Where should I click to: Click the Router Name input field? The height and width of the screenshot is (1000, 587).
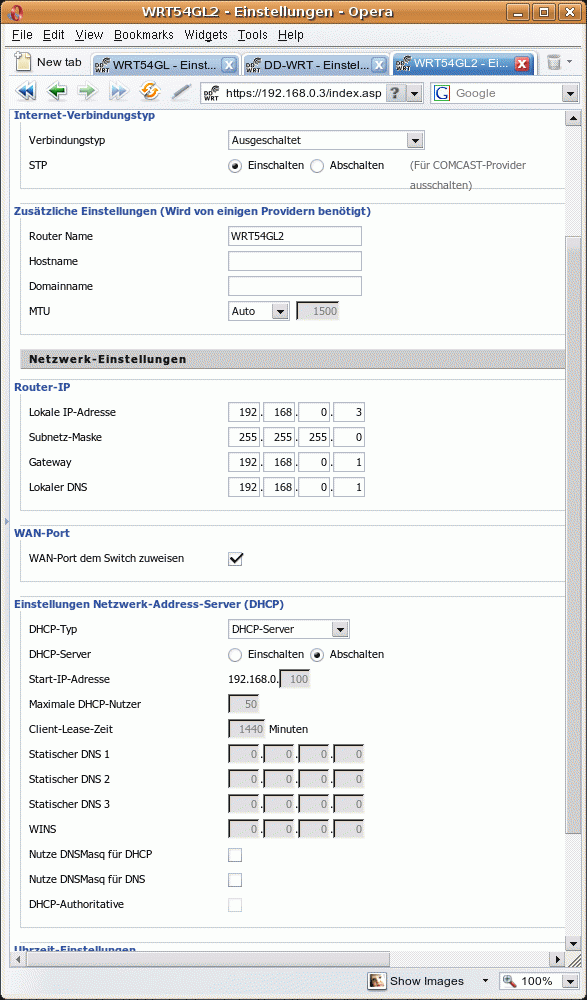295,236
